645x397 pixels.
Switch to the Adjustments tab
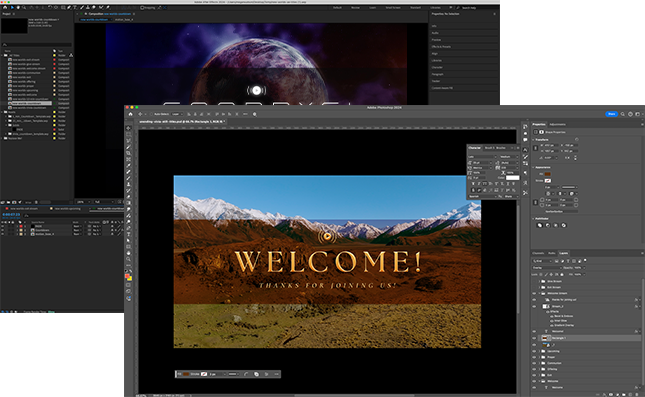(x=557, y=124)
